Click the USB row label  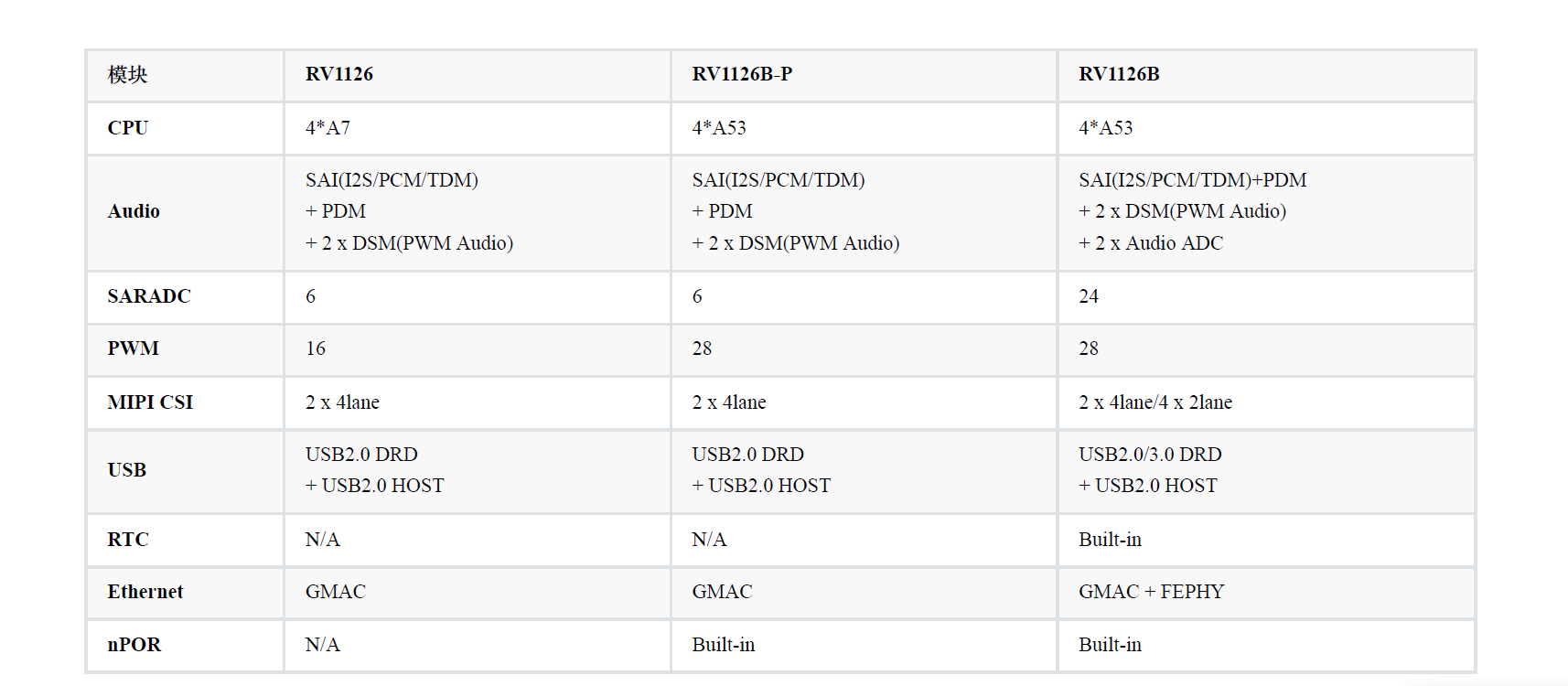(x=127, y=470)
